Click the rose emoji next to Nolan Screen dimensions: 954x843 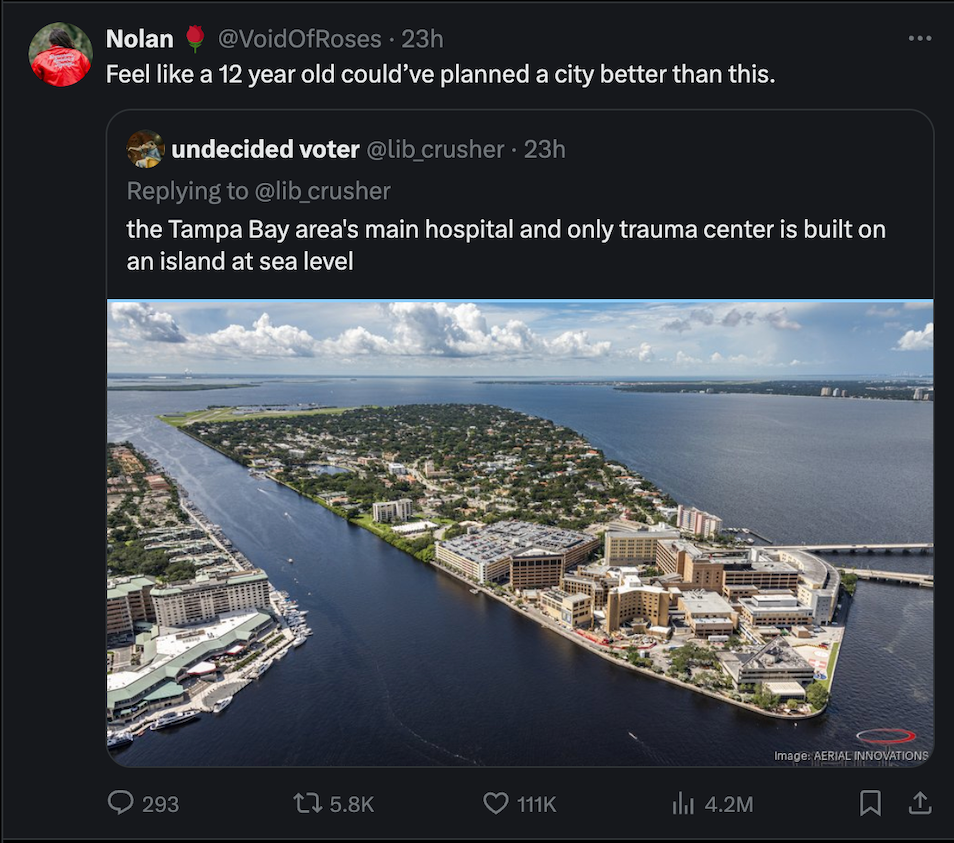[195, 39]
